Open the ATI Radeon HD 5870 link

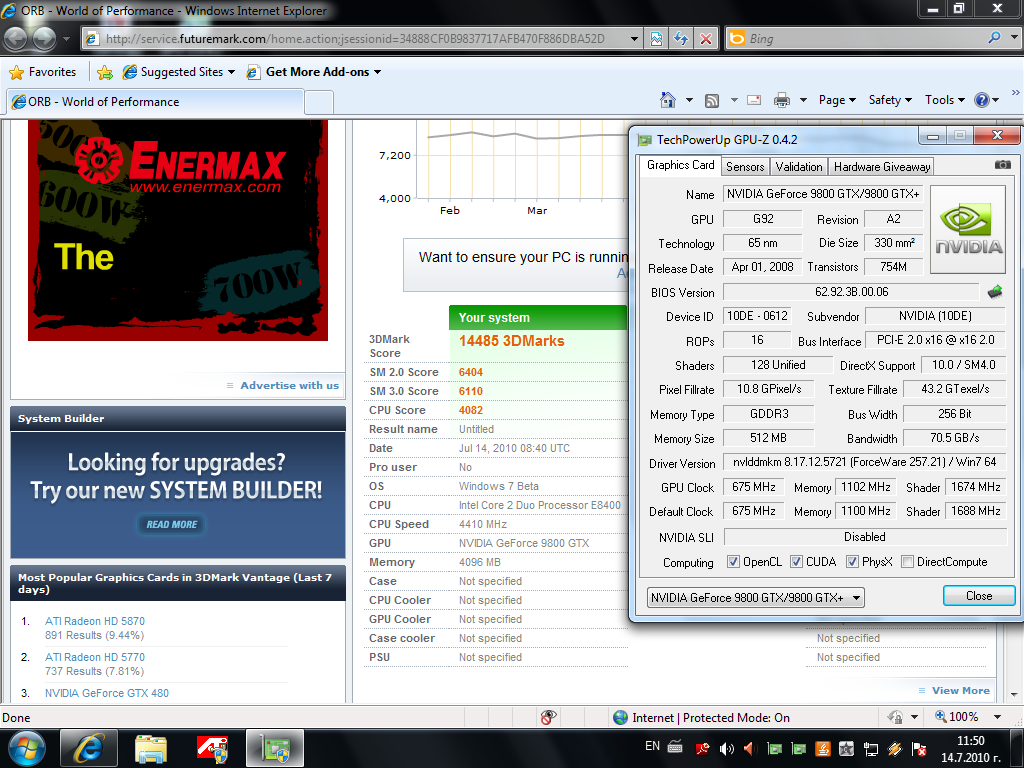point(95,621)
